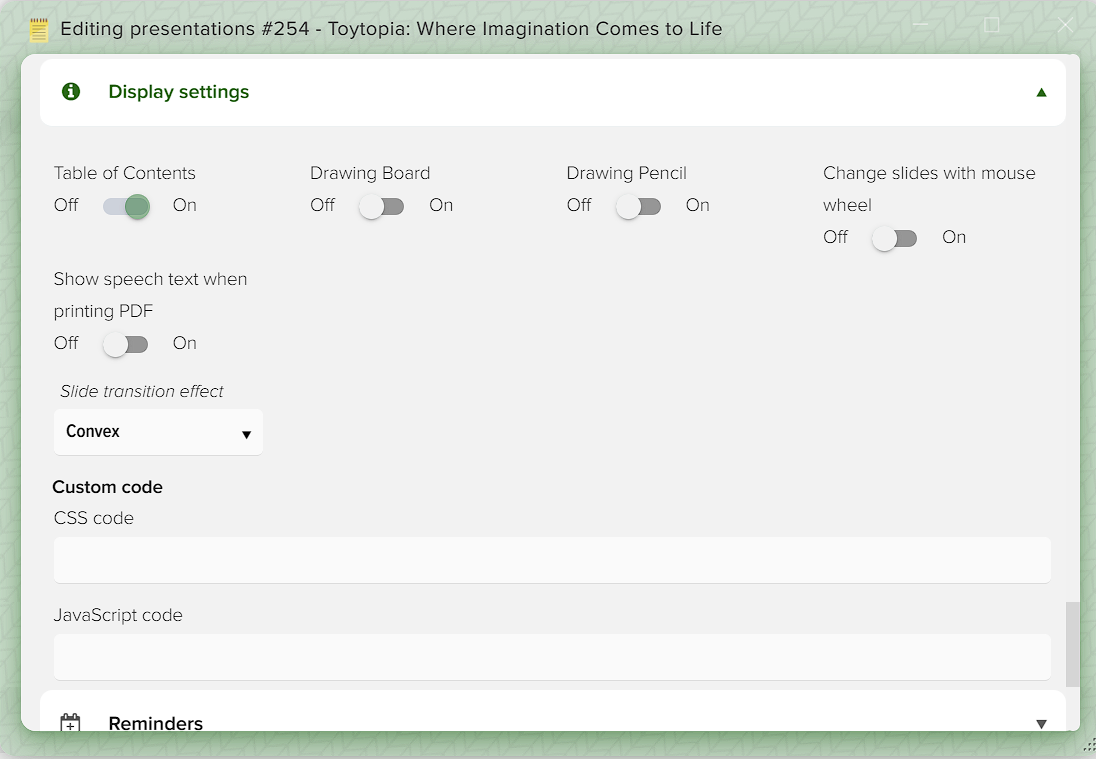This screenshot has height=759, width=1096.
Task: Enable the Drawing Pencil switch
Action: [639, 206]
